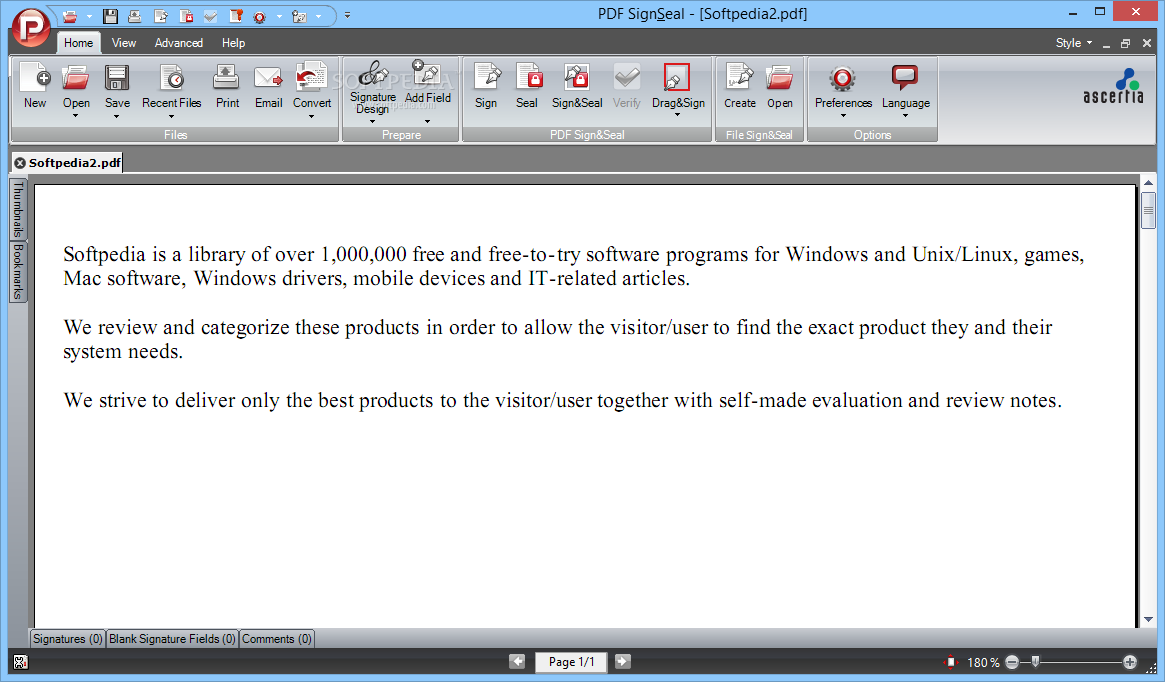This screenshot has width=1165, height=682.
Task: Expand the Preferences dropdown arrow
Action: coord(843,116)
